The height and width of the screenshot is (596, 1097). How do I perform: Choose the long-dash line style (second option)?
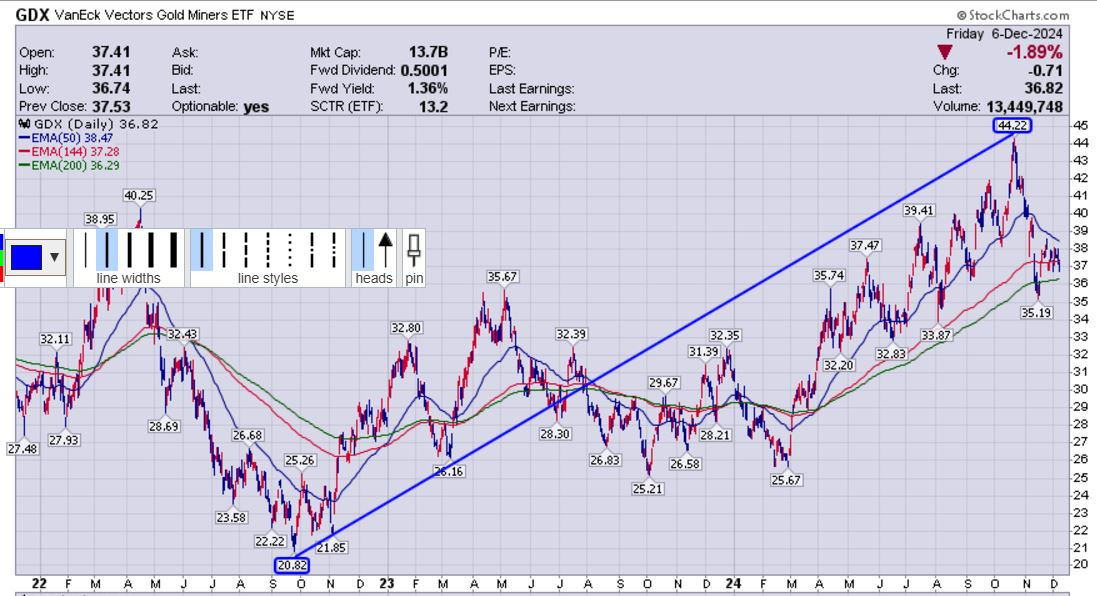[224, 250]
